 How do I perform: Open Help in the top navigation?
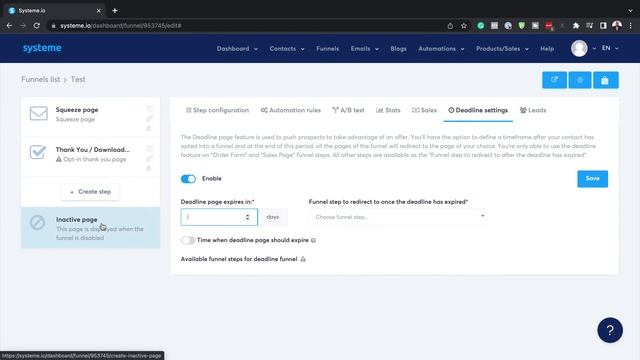coord(547,49)
